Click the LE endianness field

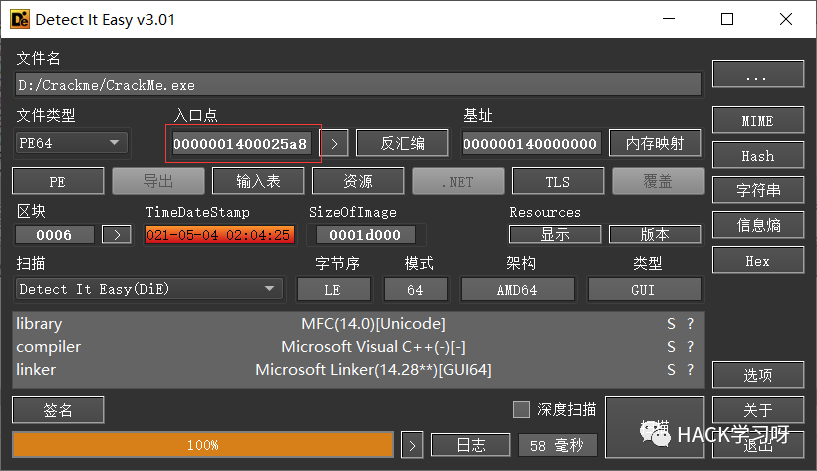pyautogui.click(x=333, y=289)
